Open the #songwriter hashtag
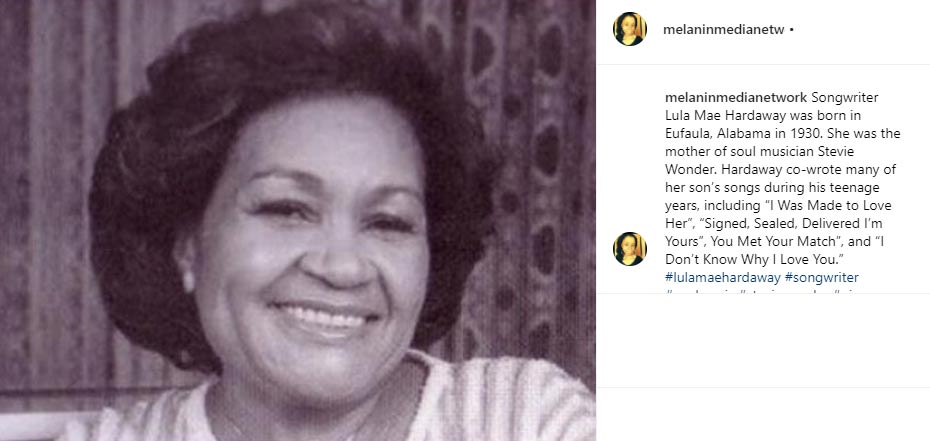This screenshot has height=441, width=930. click(x=821, y=277)
